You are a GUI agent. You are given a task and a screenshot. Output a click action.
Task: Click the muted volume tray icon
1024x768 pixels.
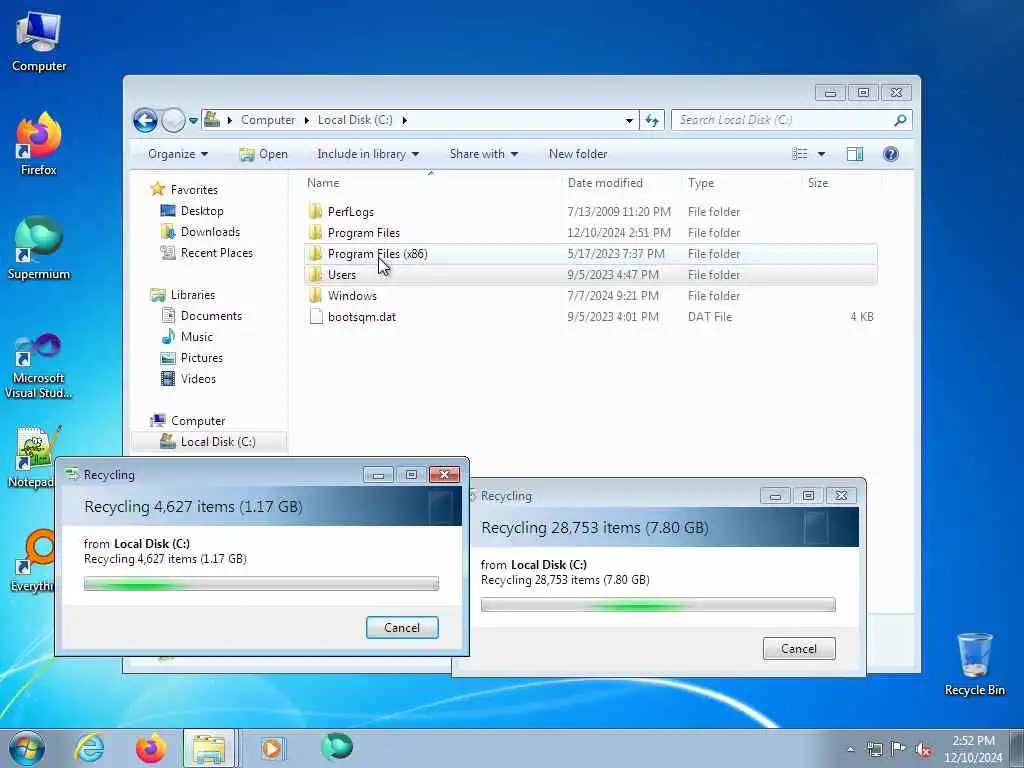(923, 750)
